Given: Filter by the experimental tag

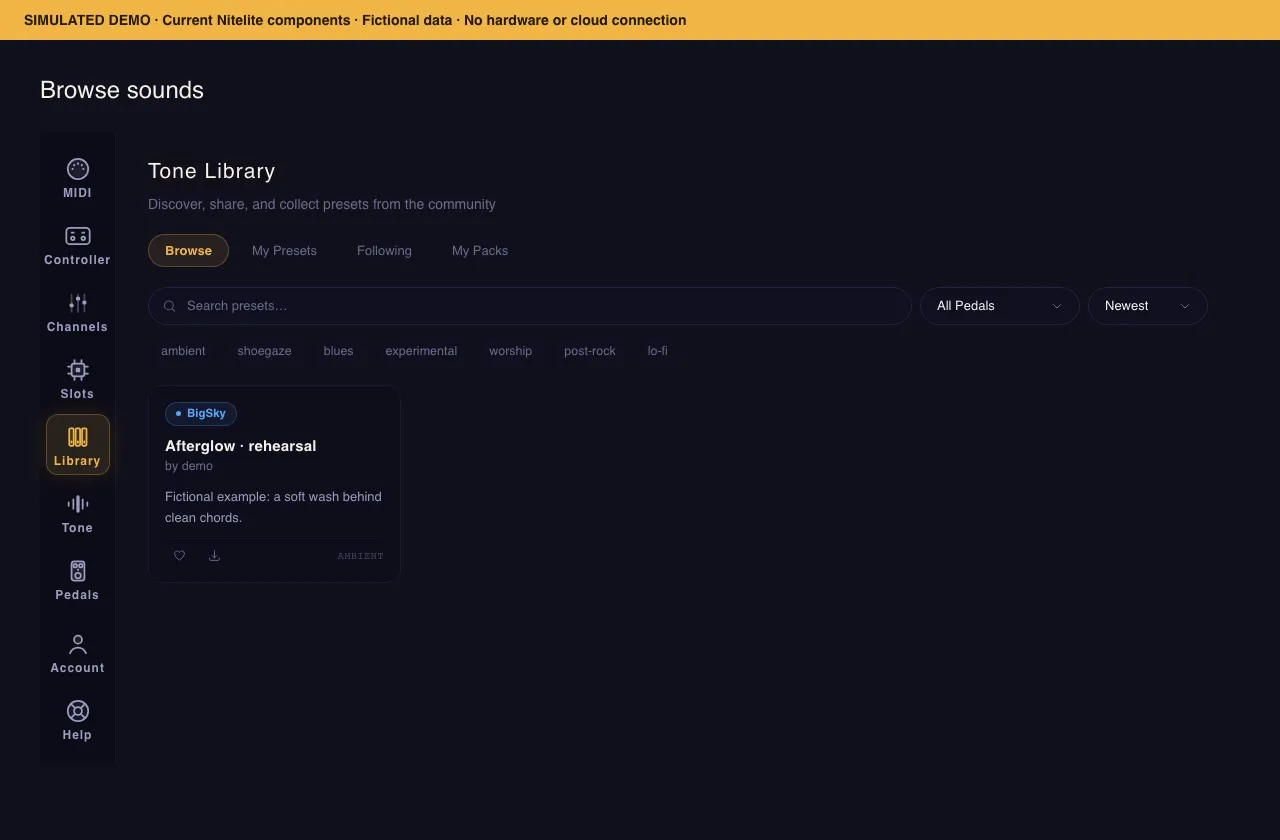Looking at the screenshot, I should 421,351.
